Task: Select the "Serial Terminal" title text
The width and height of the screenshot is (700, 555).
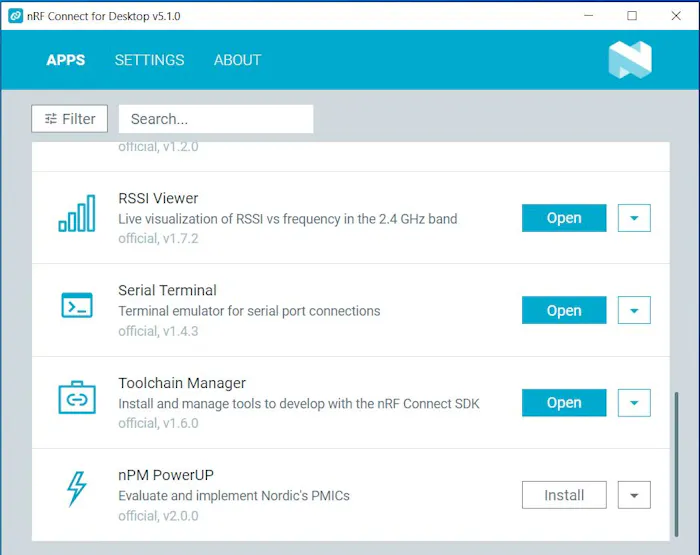Action: [x=167, y=290]
